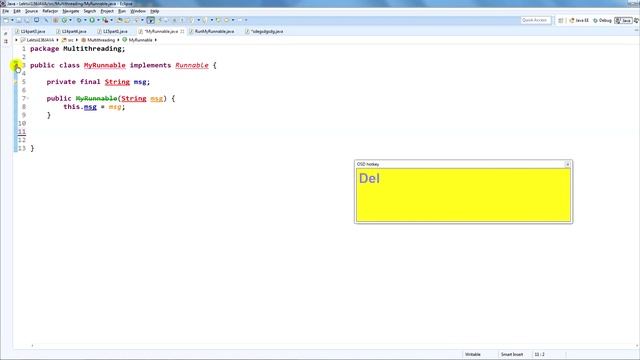Screen dimensions: 640x360
Task: Open the Run menu
Action: point(122,11)
